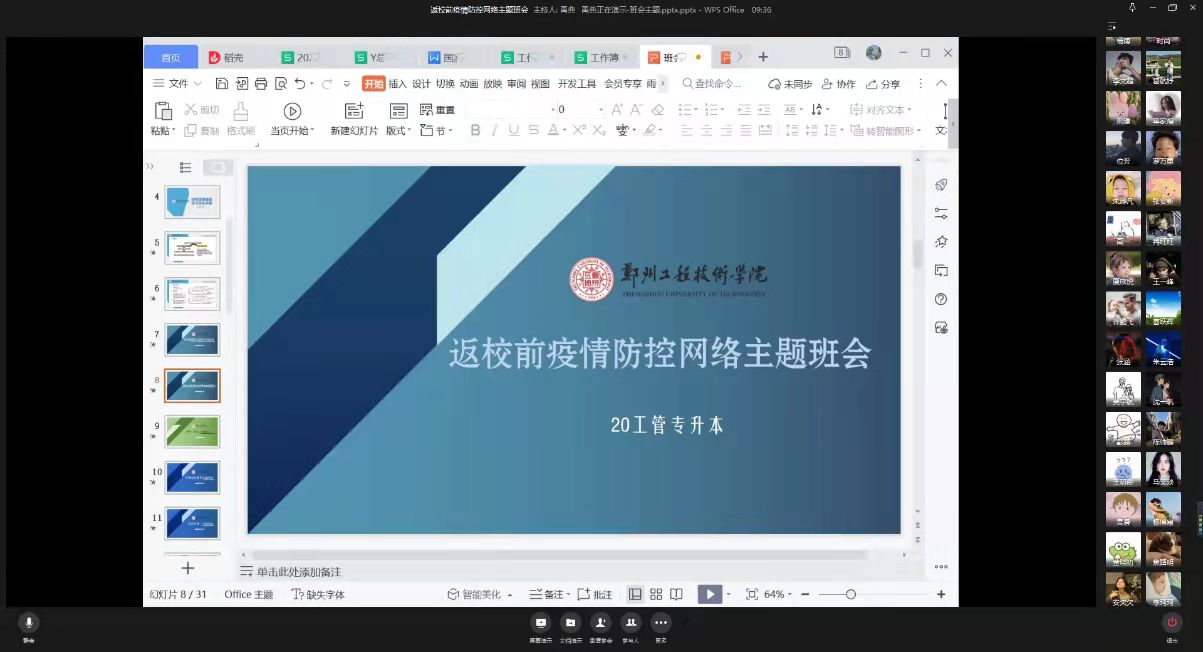Open the help question-mark icon in sidebar
Viewport: 1203px width, 652px height.
coord(941,299)
